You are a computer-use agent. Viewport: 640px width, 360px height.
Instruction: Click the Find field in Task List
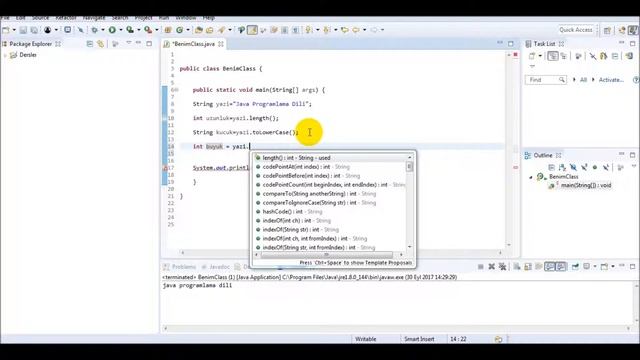coord(545,80)
